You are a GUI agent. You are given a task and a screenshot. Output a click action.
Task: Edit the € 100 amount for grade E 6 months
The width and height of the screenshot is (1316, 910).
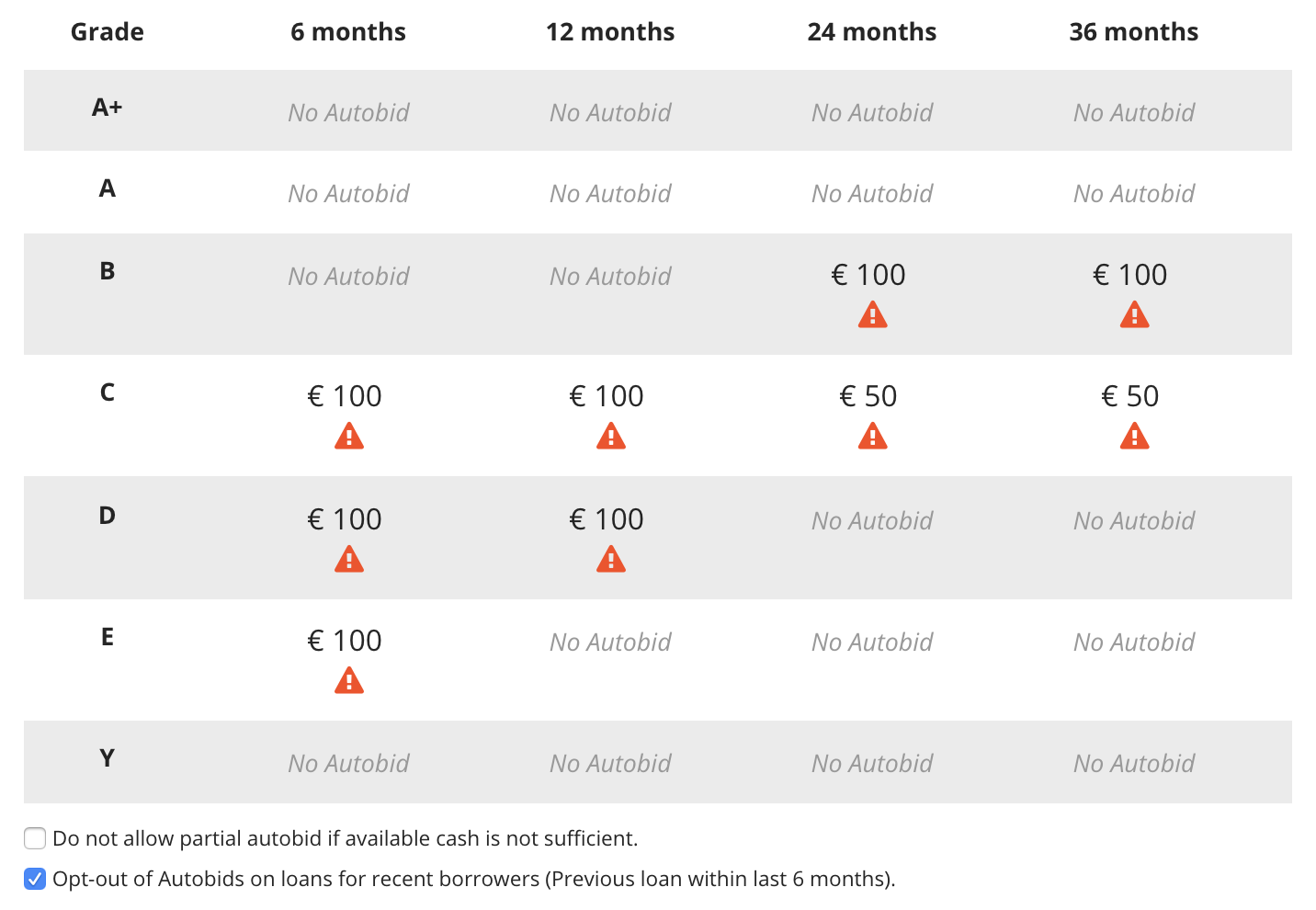tap(345, 641)
